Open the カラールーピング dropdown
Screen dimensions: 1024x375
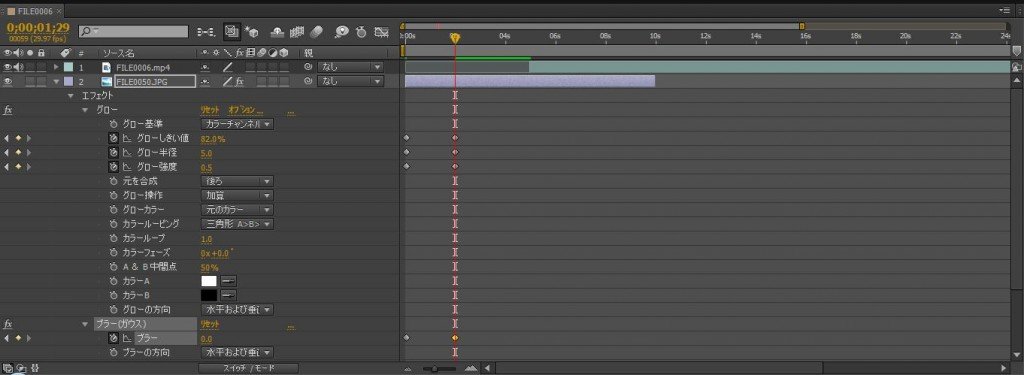[236, 224]
